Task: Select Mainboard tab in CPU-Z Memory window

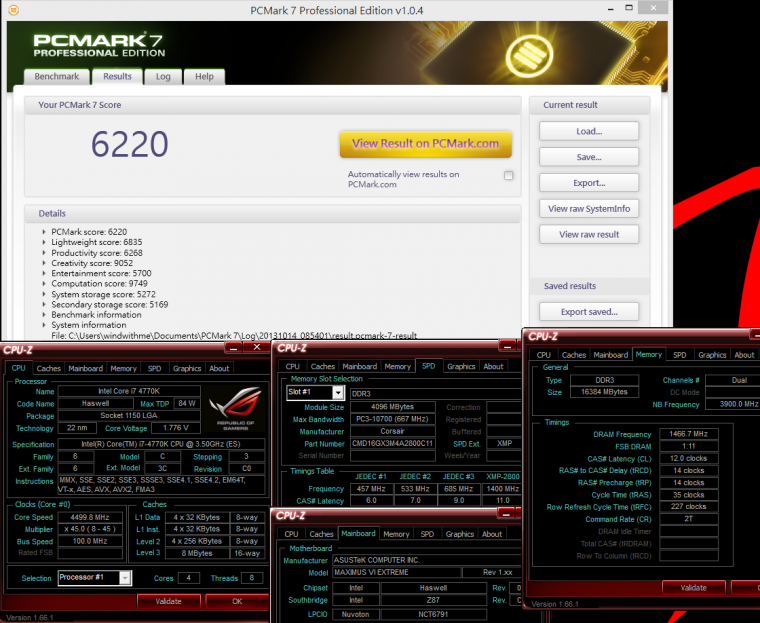Action: click(611, 355)
